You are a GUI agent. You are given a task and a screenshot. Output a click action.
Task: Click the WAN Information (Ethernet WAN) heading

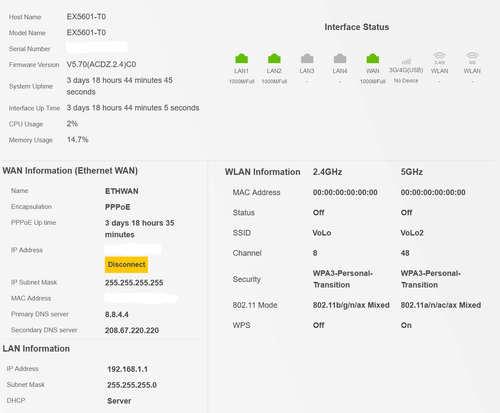pyautogui.click(x=70, y=171)
